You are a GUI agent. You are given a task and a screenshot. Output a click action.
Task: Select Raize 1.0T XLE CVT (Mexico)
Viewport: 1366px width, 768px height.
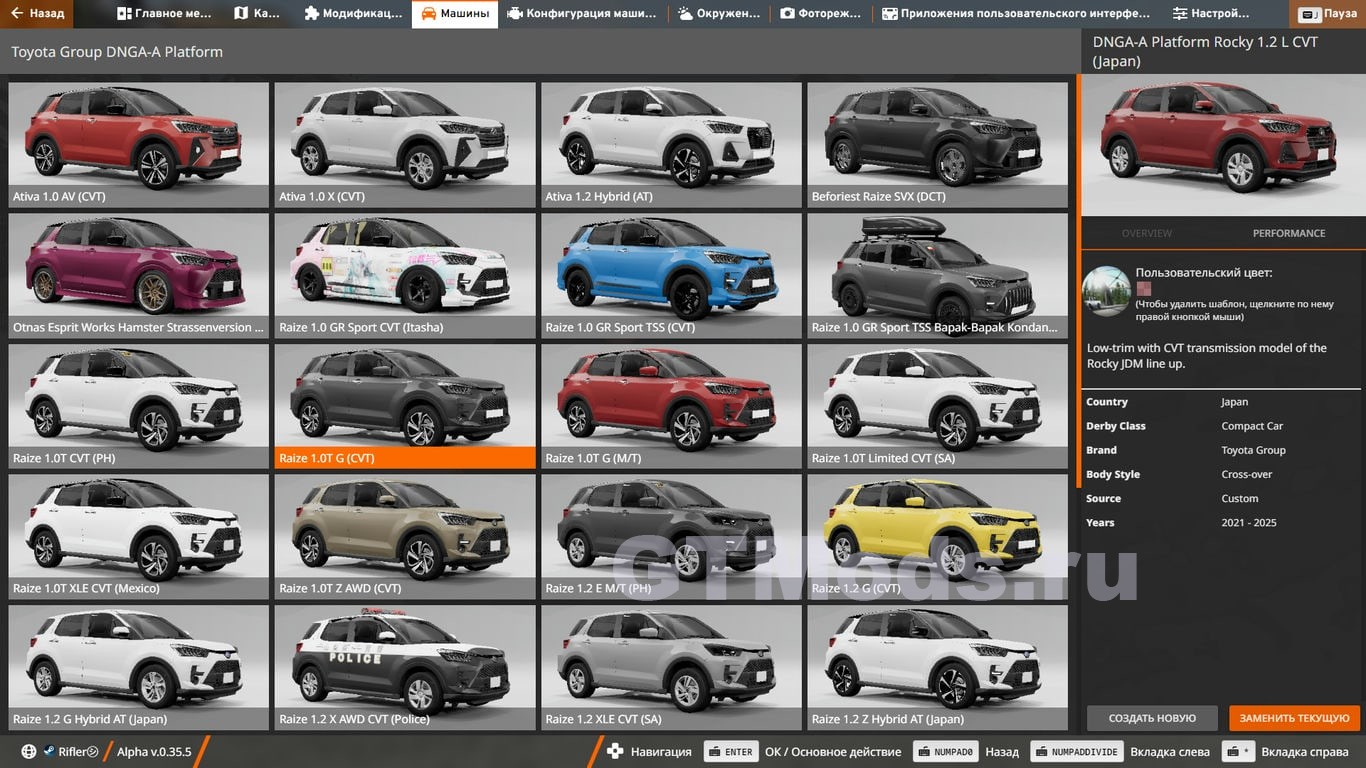(139, 536)
